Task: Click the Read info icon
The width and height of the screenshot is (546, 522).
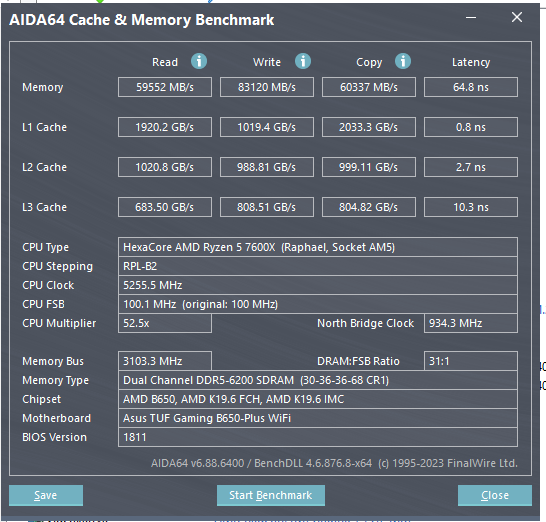Action: pos(199,61)
